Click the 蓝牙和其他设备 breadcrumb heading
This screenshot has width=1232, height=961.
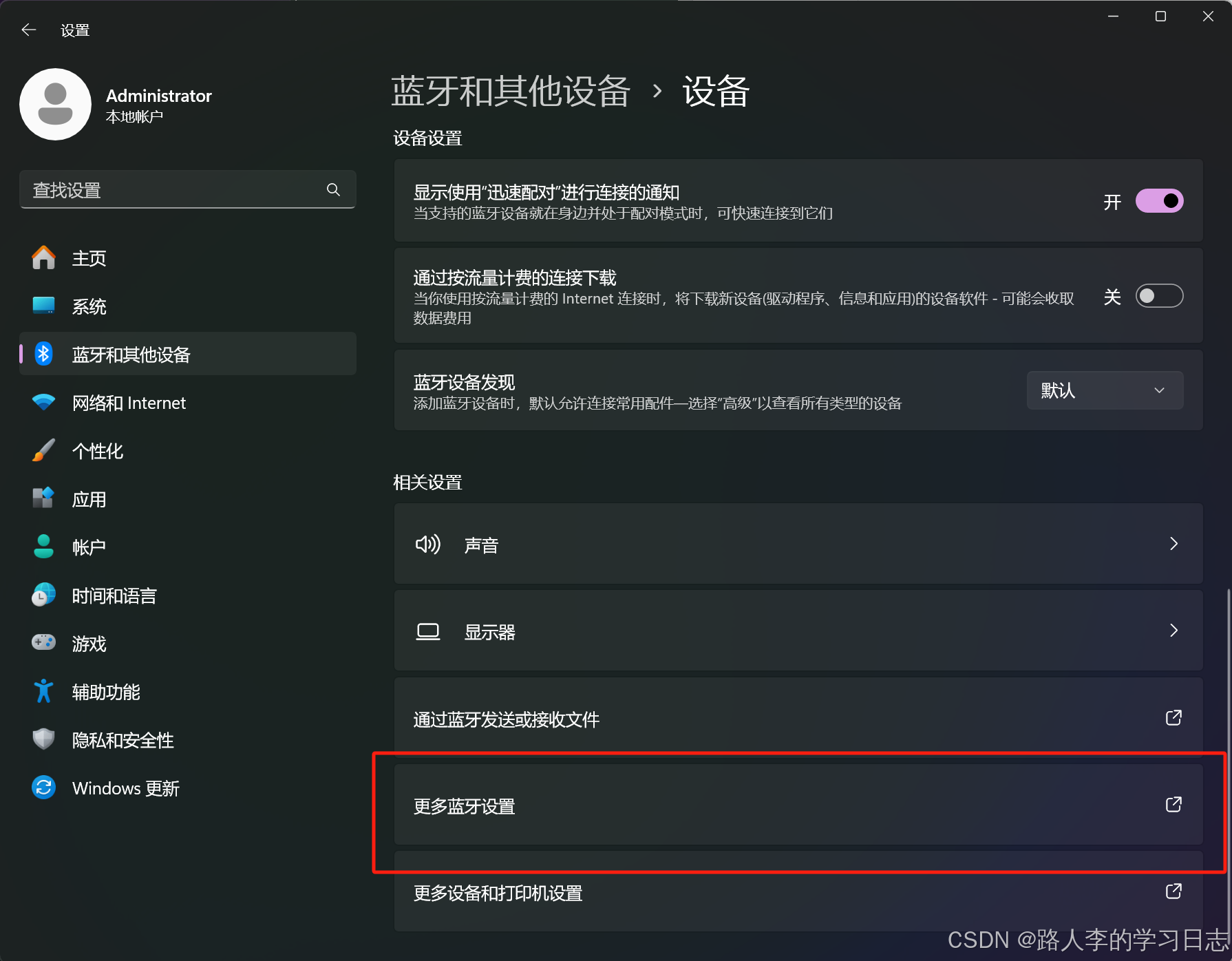511,91
